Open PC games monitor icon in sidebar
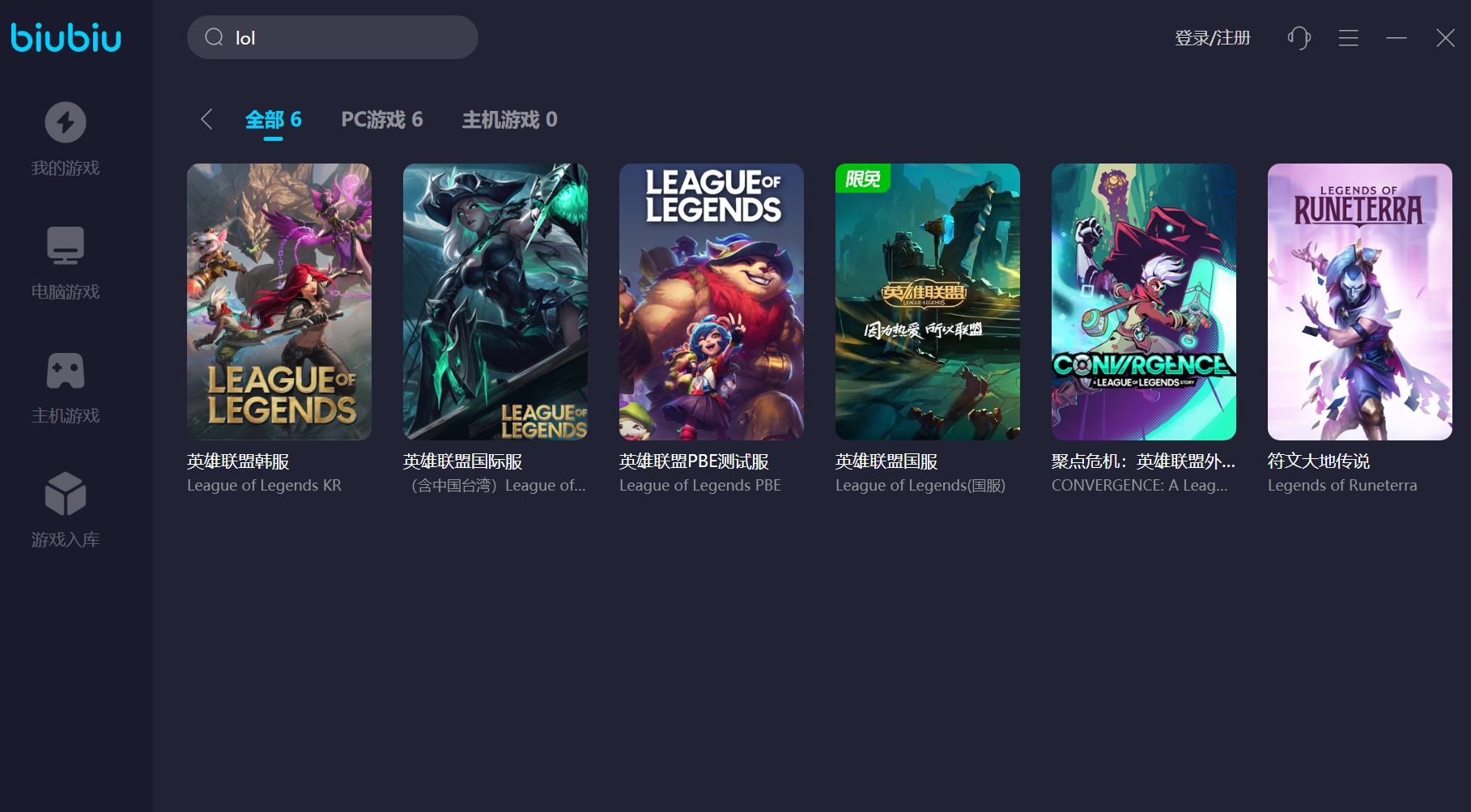Screen dimensions: 1471x812 [66, 245]
